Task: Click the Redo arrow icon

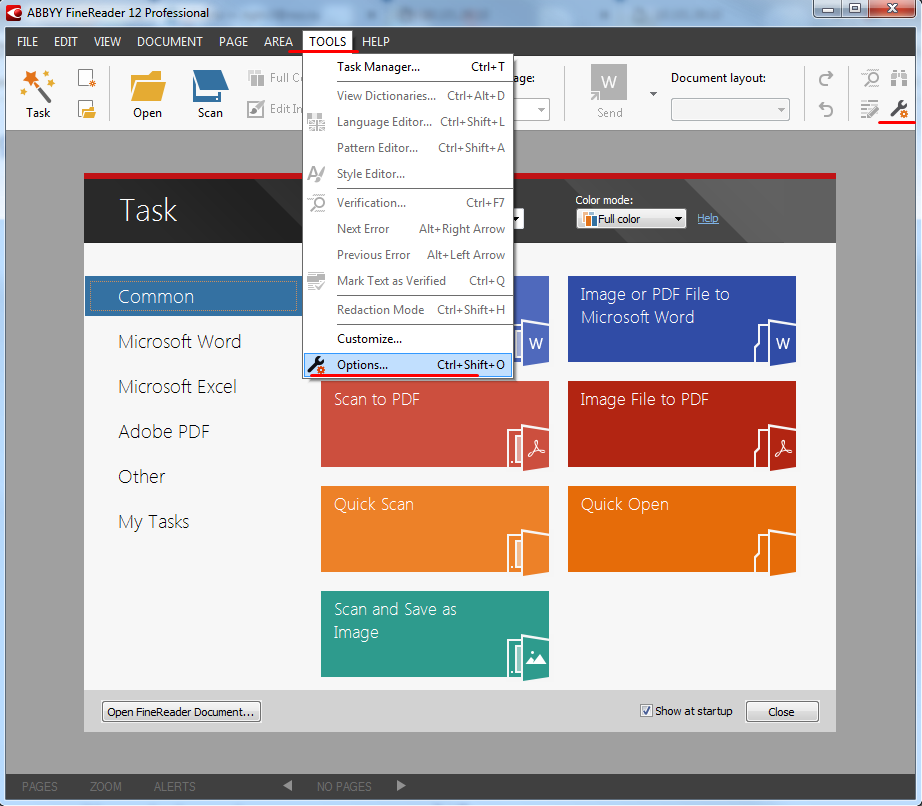Action: point(825,79)
